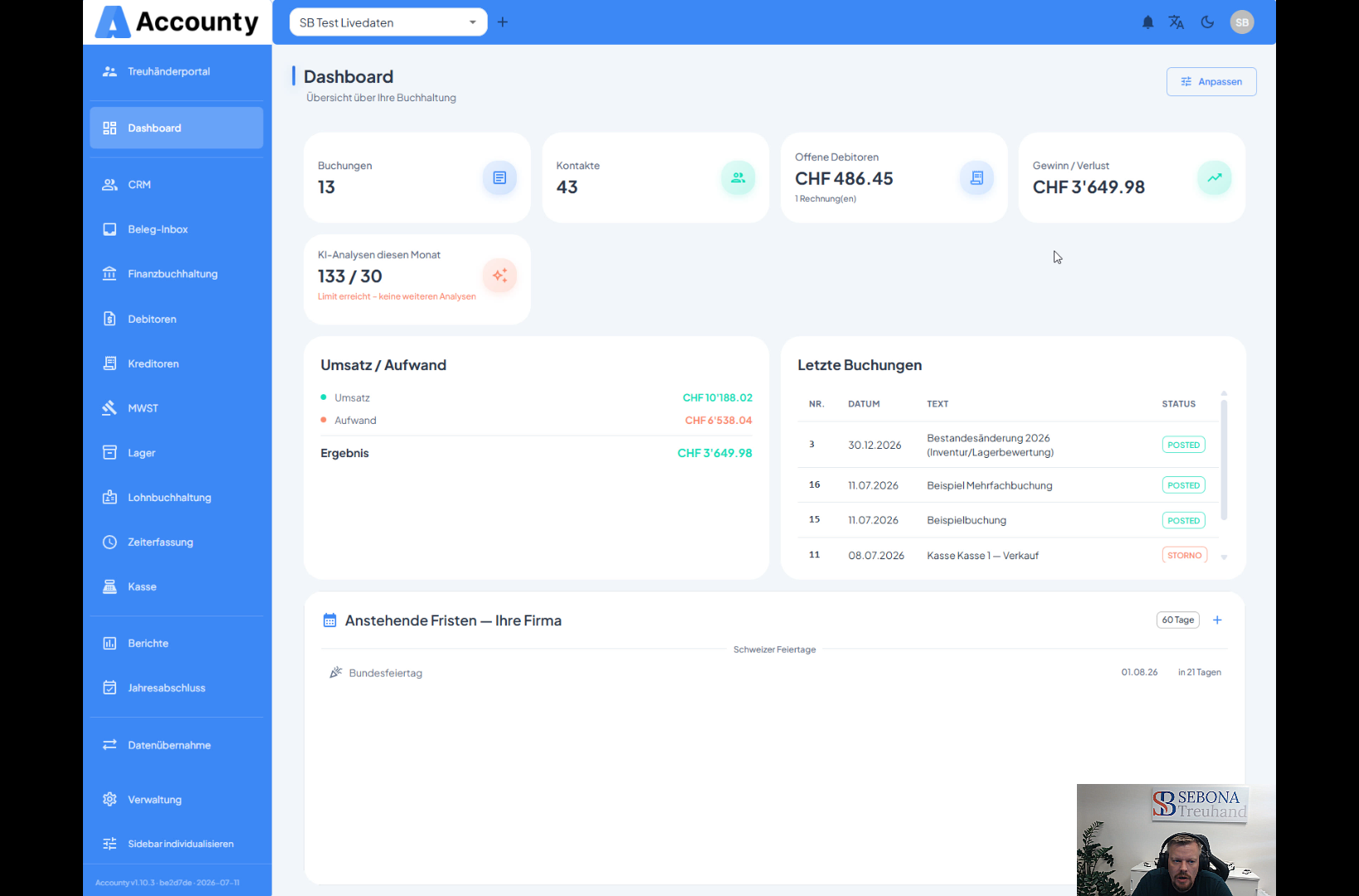
Task: Select Dashboard in the sidebar
Action: tap(176, 128)
